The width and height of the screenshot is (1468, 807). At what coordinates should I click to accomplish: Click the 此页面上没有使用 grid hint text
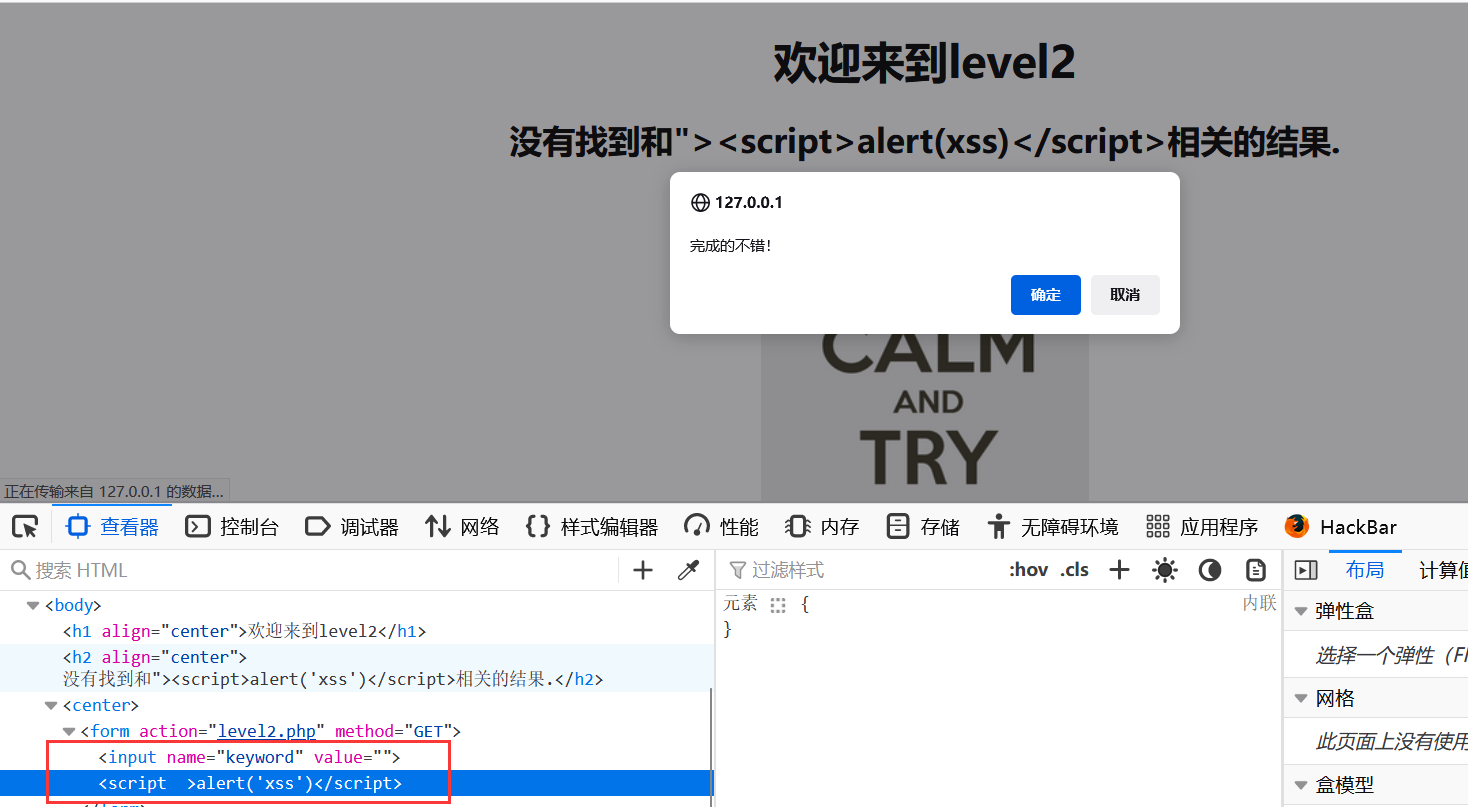(1391, 742)
